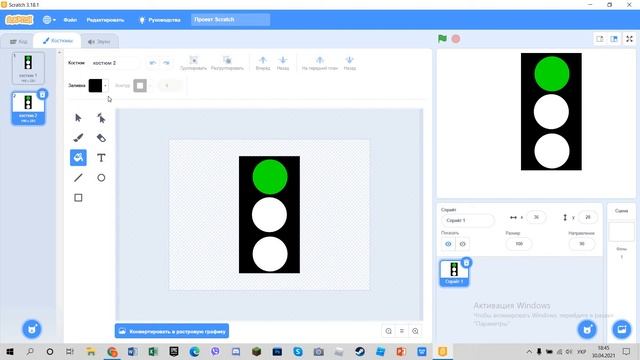Zoom in on the paint canvas
Screen dimensions: 640x360
point(415,331)
